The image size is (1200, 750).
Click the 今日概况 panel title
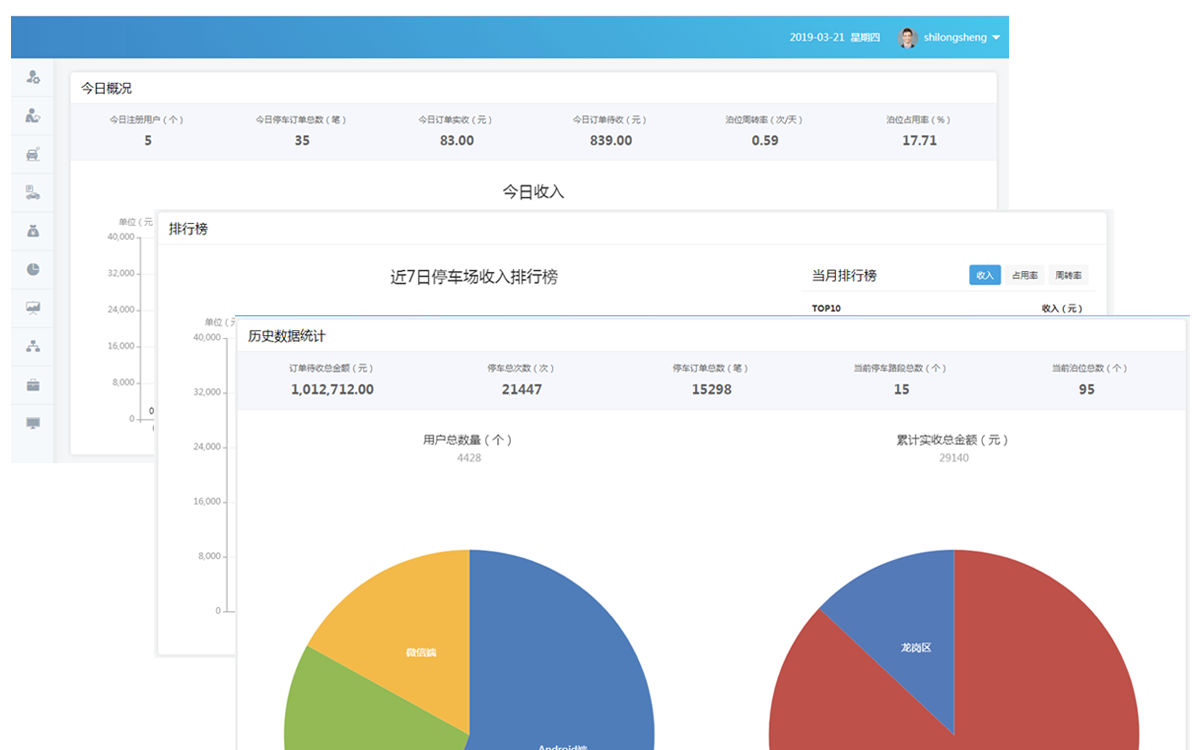(106, 88)
